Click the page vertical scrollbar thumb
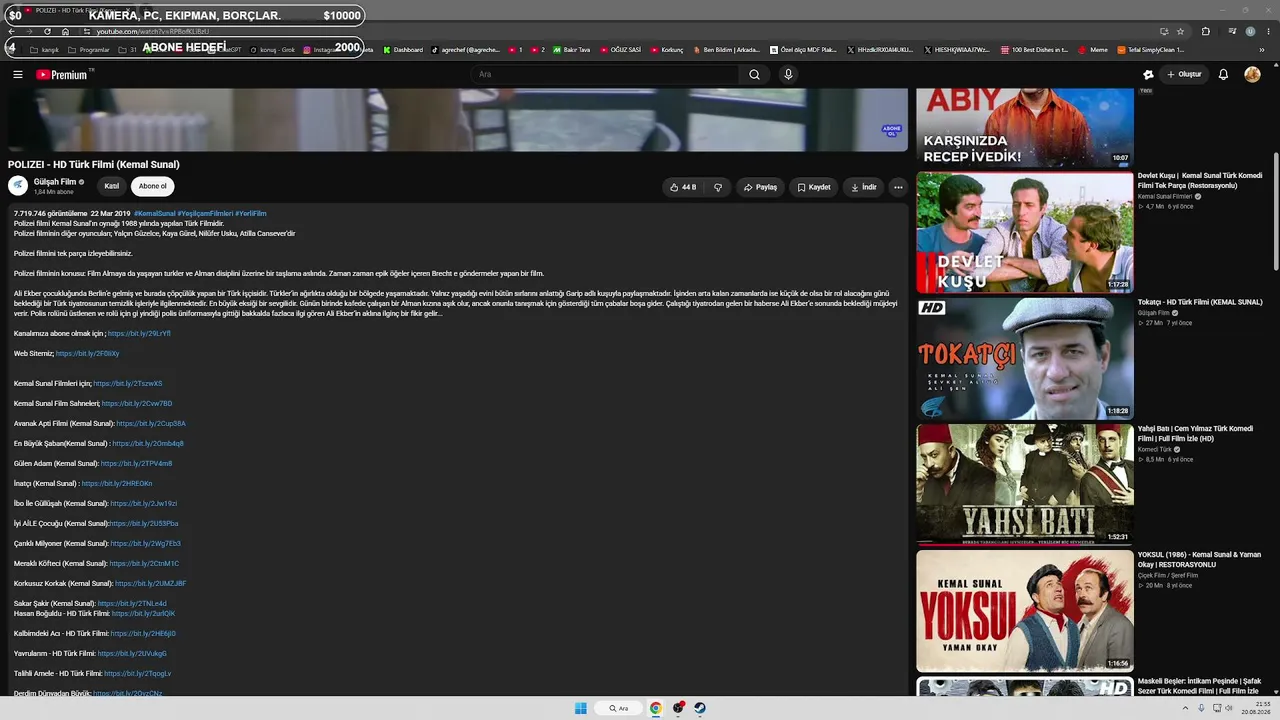This screenshot has width=1280, height=720. pos(1275,210)
